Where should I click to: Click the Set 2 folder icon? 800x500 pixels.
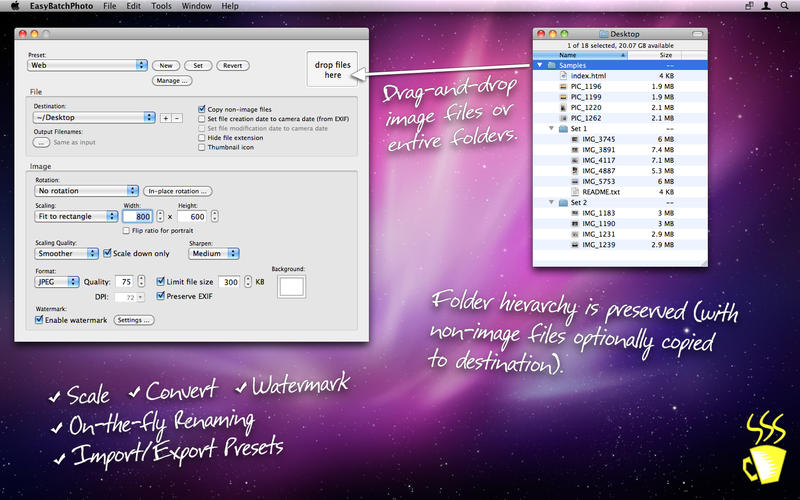tap(562, 202)
